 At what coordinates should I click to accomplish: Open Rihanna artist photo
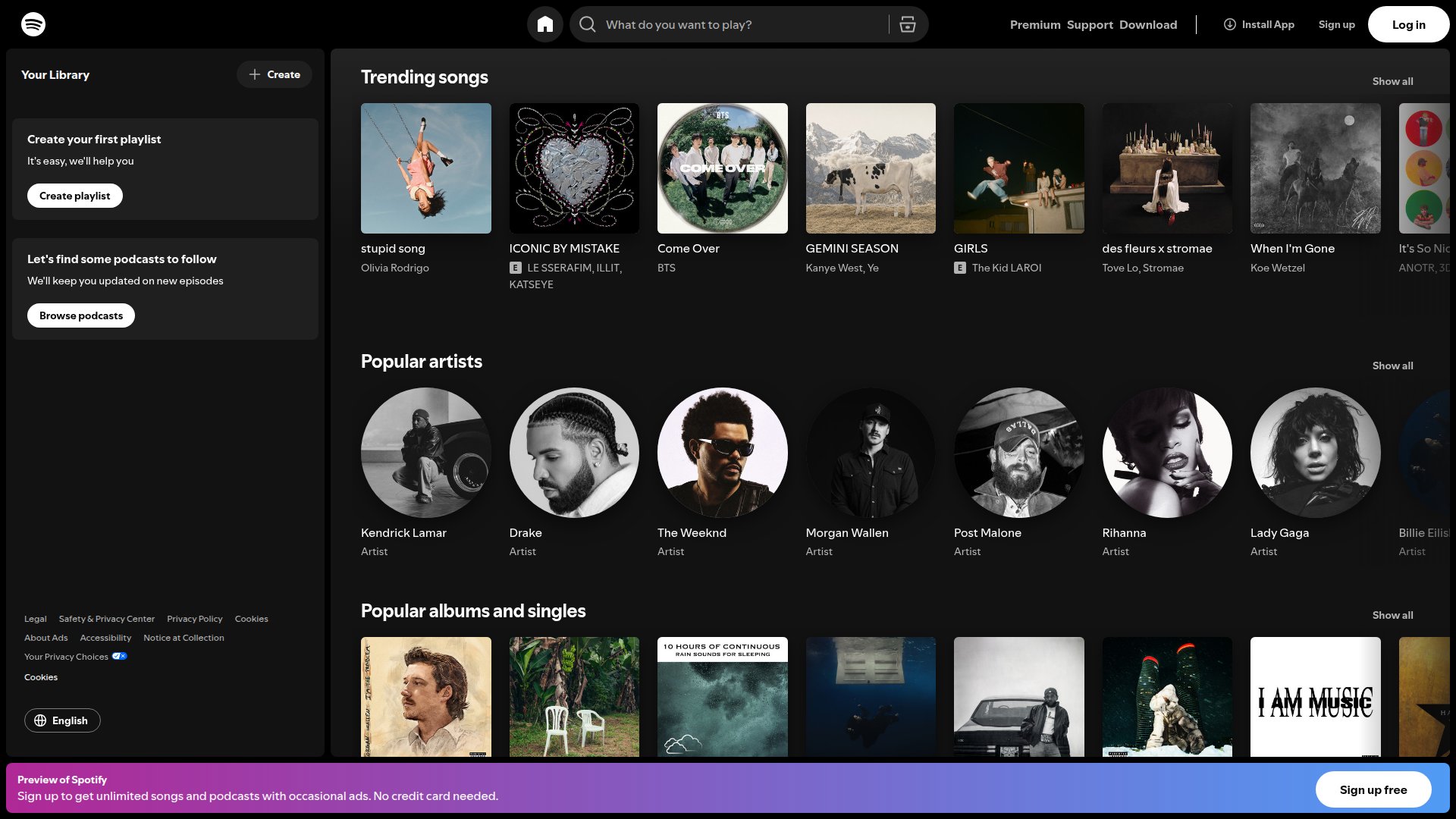[1167, 453]
